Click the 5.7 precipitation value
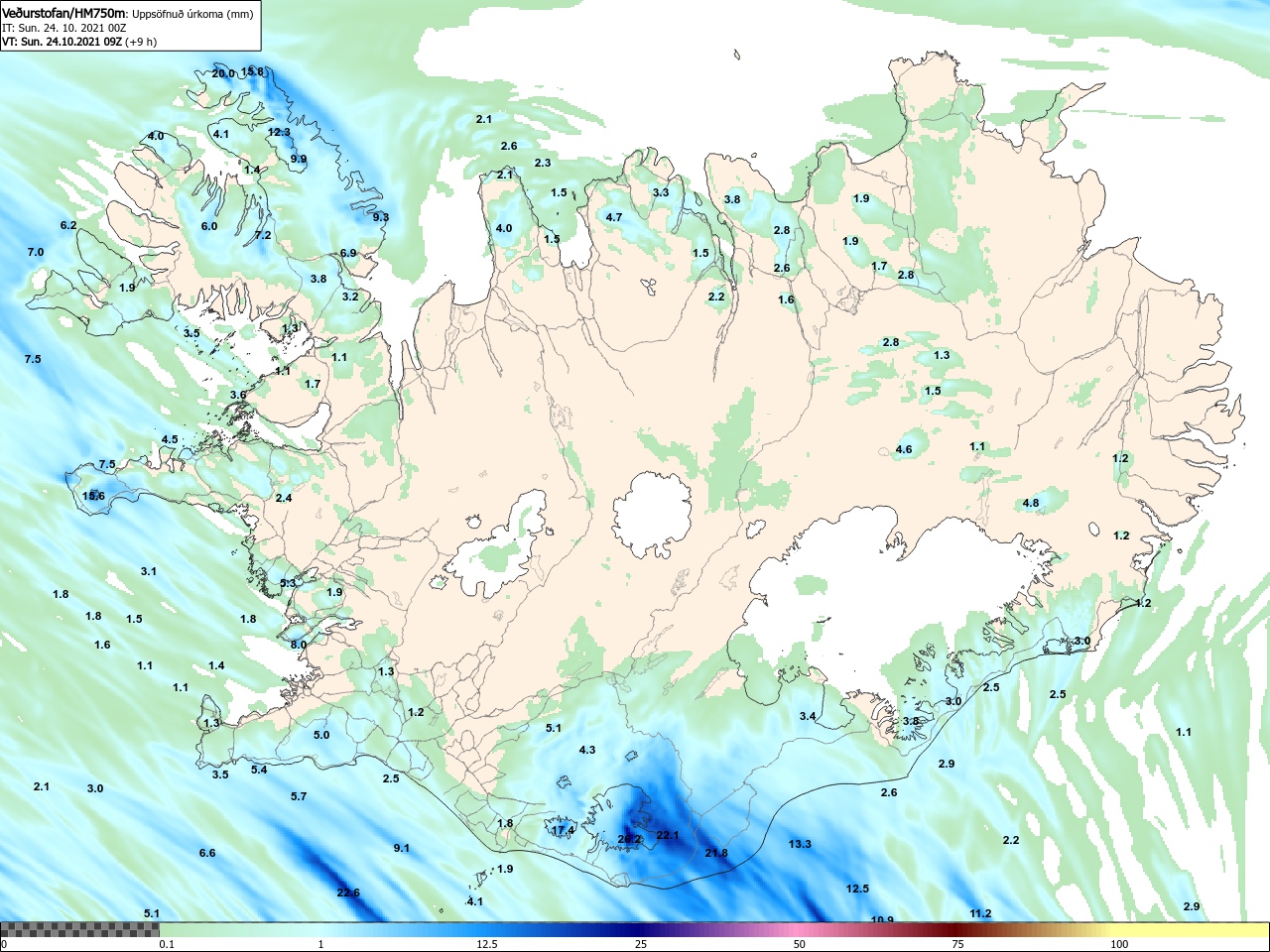Image resolution: width=1270 pixels, height=952 pixels. tap(299, 796)
